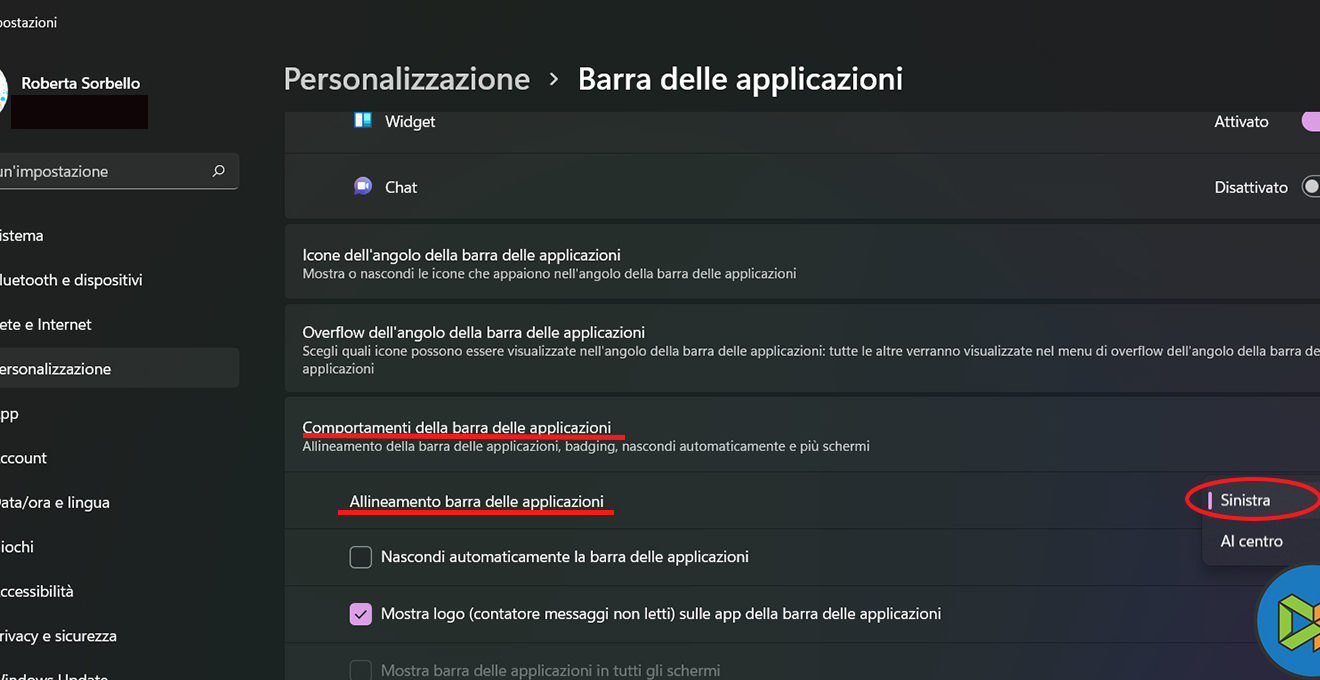Click the green logo icon at bottom right
This screenshot has height=680, width=1320.
(1294, 621)
